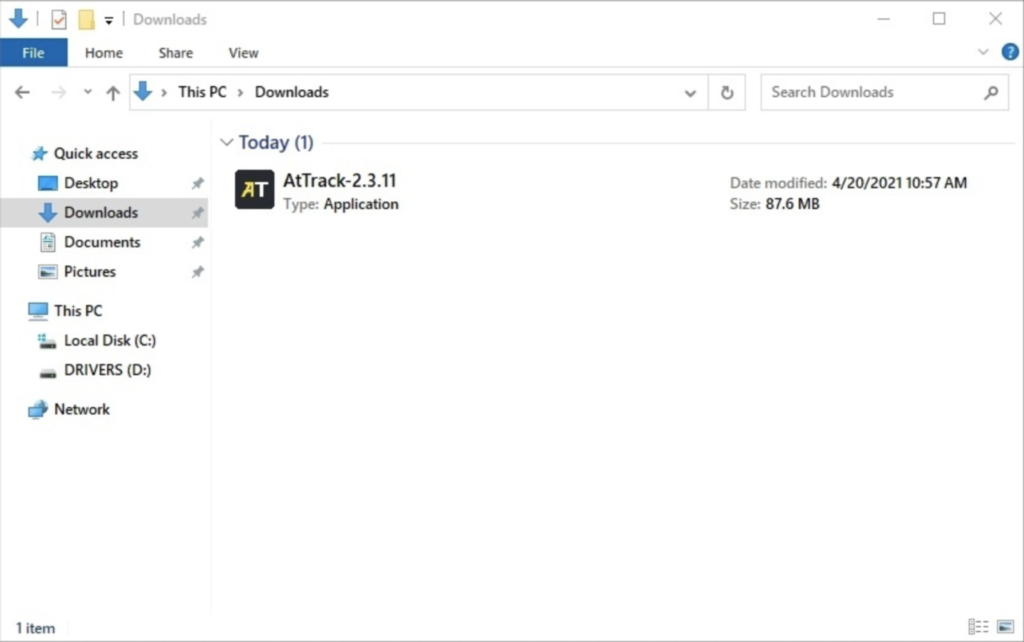Select the Home ribbon tab
The height and width of the screenshot is (642, 1024).
(x=103, y=52)
